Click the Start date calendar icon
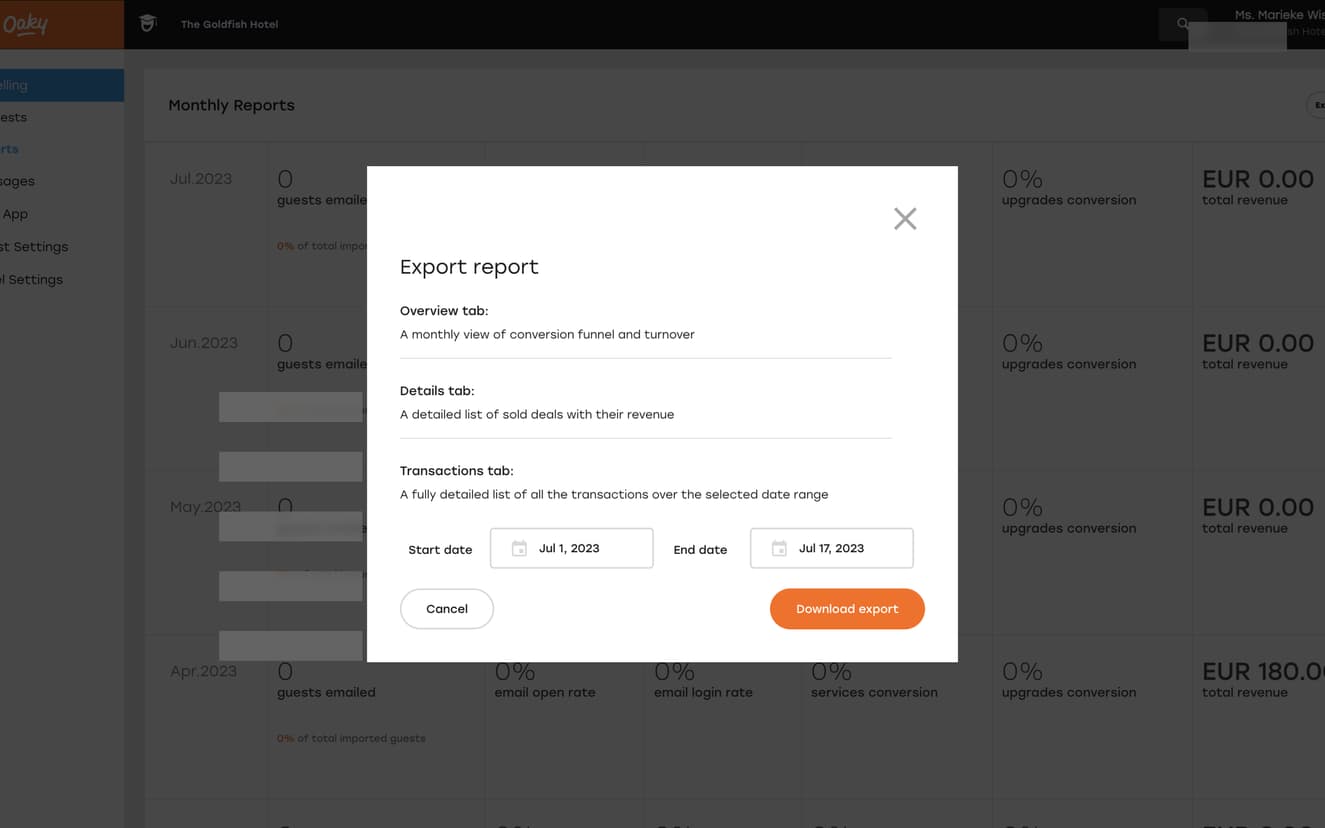1325x828 pixels. coord(519,548)
